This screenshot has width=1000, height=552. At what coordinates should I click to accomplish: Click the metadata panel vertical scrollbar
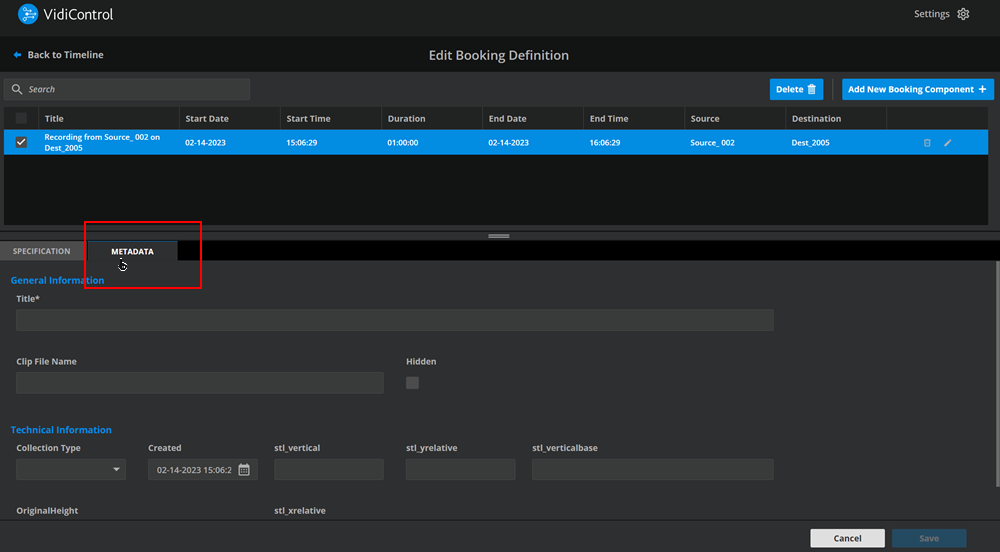click(996, 380)
